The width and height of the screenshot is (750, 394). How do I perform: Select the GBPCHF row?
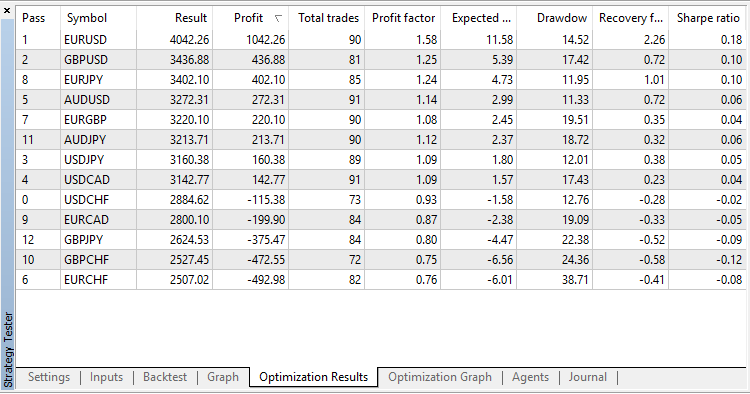[x=381, y=260]
